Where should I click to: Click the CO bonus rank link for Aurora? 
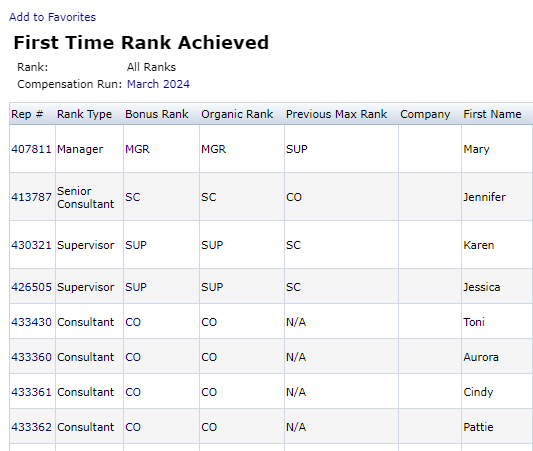pos(133,357)
